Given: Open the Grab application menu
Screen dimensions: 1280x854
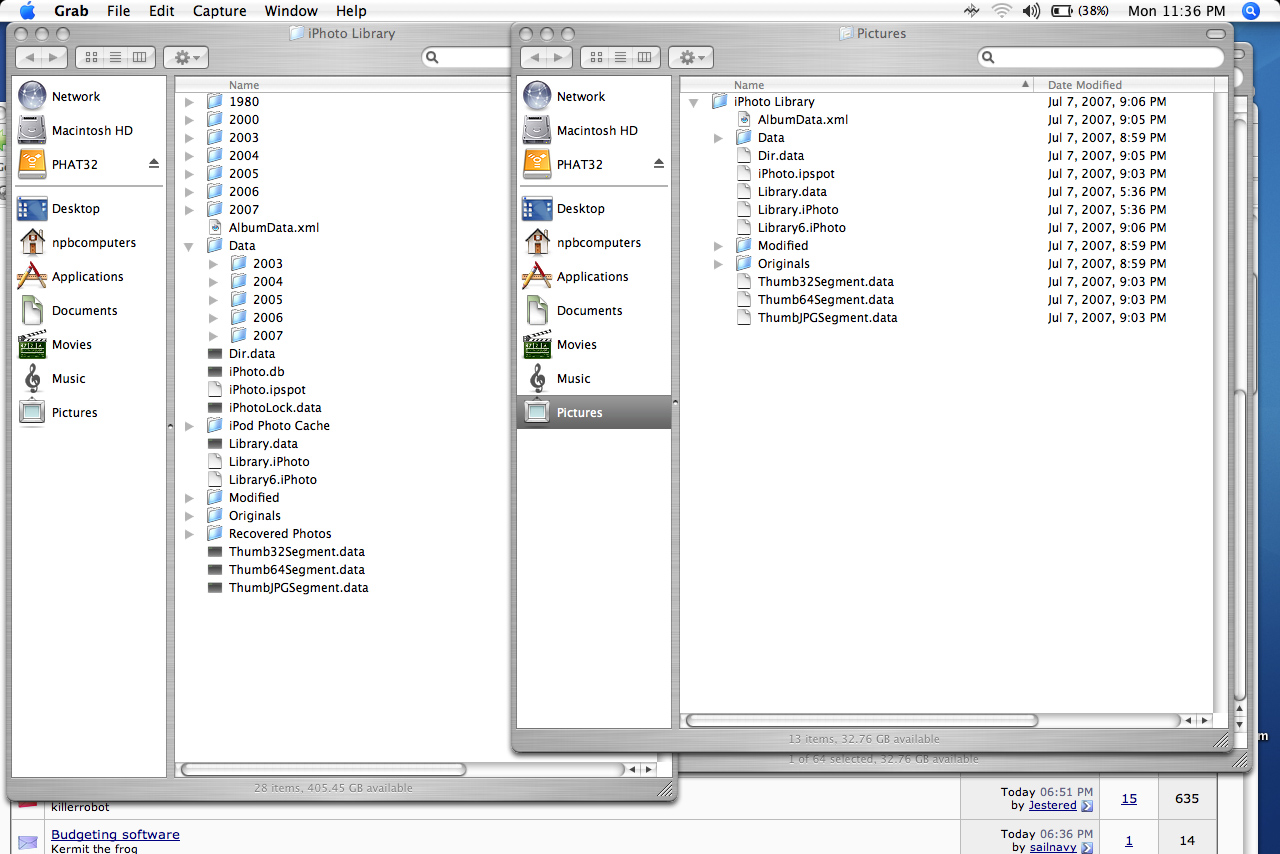Looking at the screenshot, I should click(71, 11).
